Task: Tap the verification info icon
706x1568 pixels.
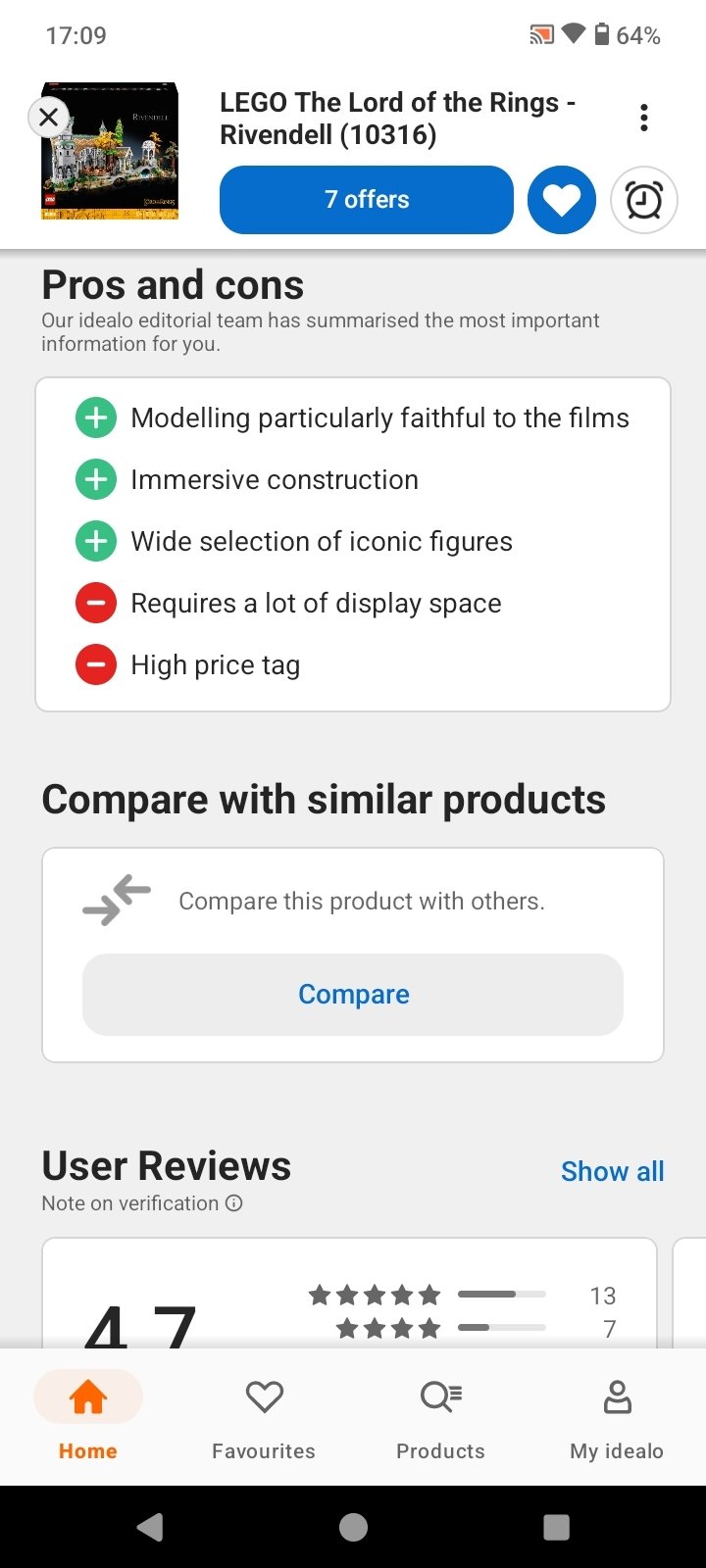Action: tap(234, 1203)
